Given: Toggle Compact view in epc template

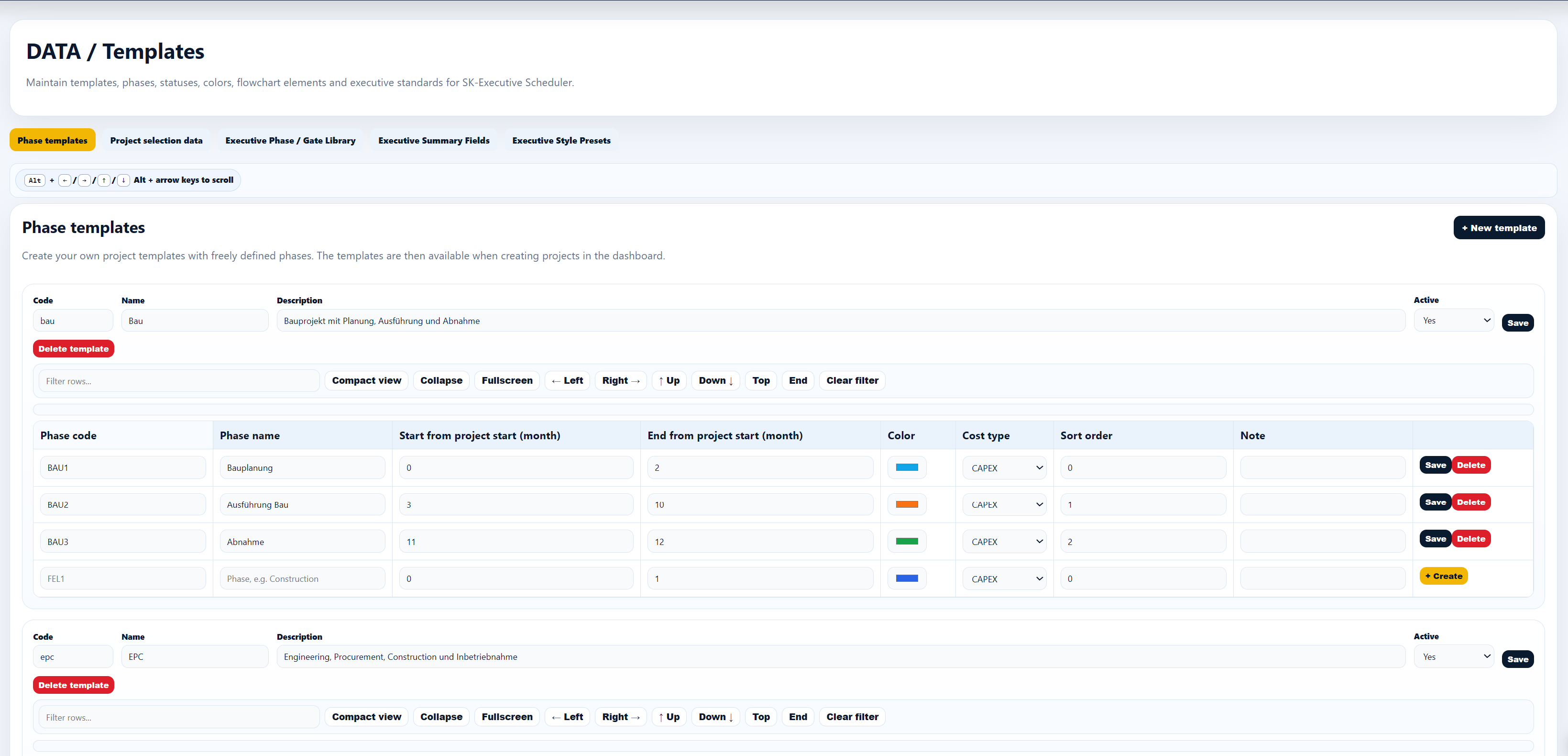Looking at the screenshot, I should point(366,716).
